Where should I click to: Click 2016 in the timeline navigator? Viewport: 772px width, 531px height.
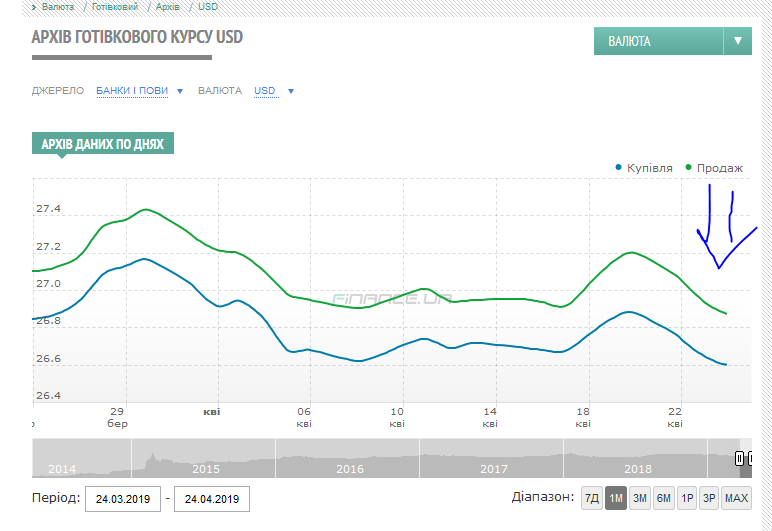[350, 468]
